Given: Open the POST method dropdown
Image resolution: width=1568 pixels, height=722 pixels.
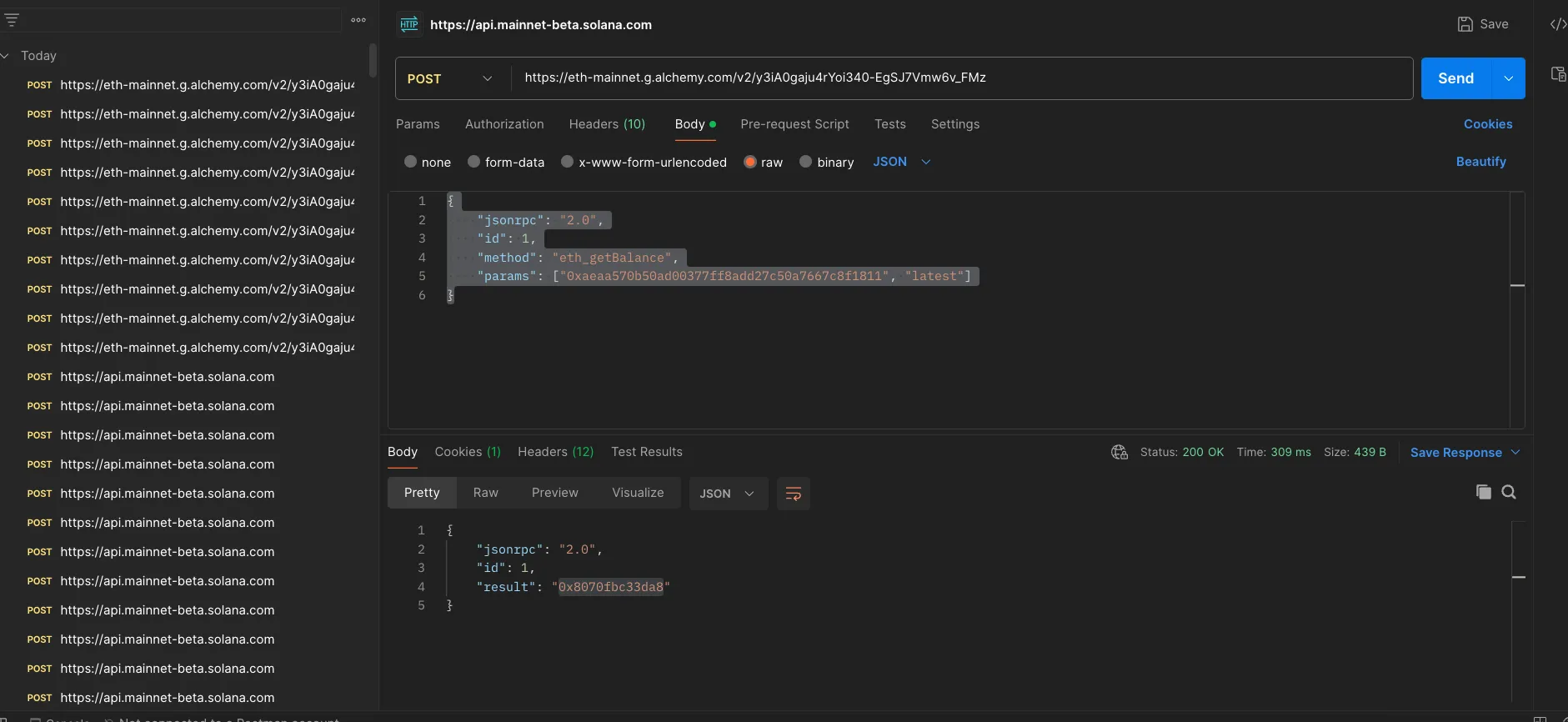Looking at the screenshot, I should [x=450, y=78].
